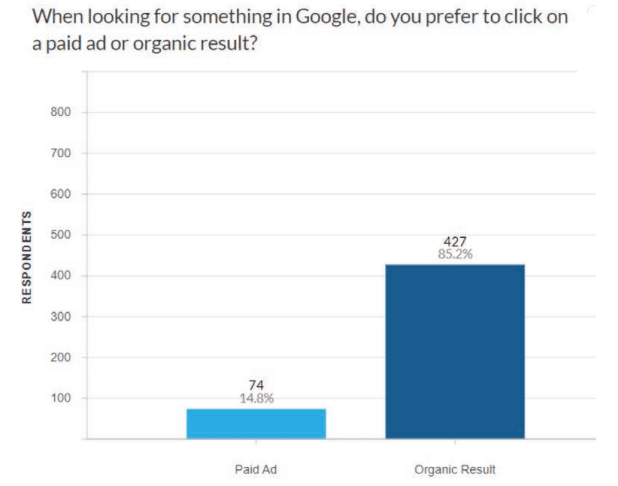
Task: Click the 74 value above the bar
Action: 255,386
